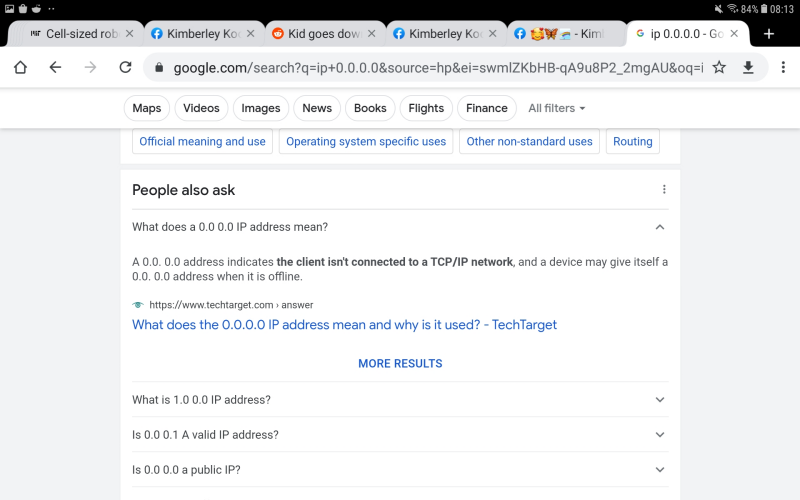Open the TechTarget site favicon
This screenshot has height=500, width=800.
(138, 305)
